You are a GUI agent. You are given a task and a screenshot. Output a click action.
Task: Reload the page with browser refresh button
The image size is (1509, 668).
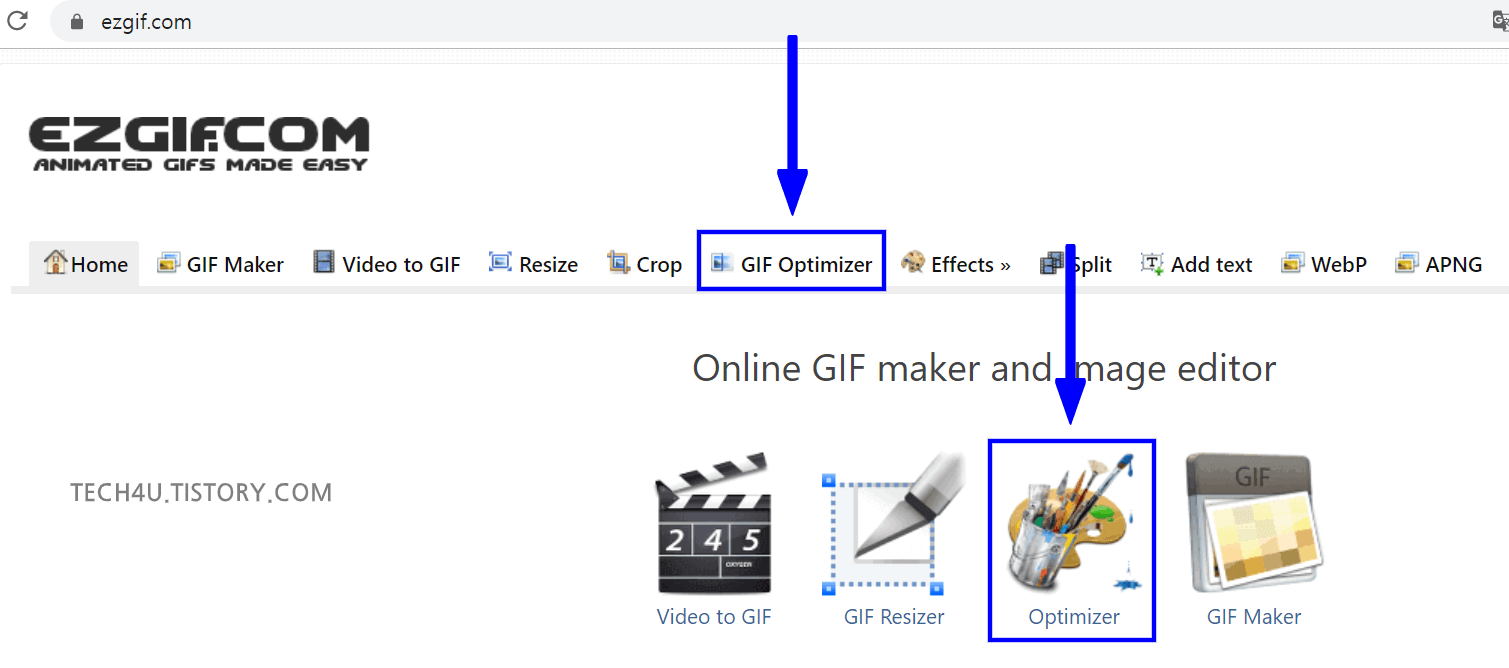coord(17,20)
